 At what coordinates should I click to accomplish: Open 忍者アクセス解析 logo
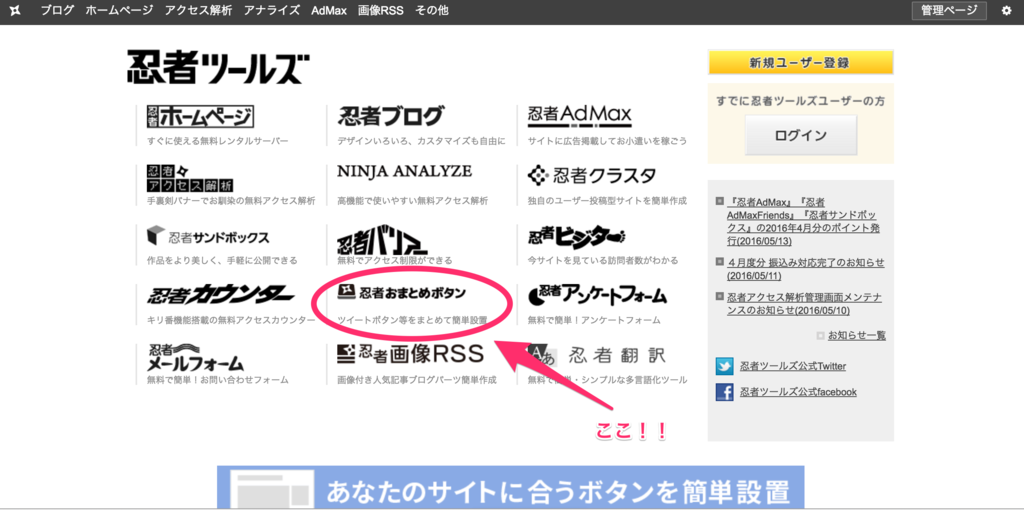click(190, 178)
